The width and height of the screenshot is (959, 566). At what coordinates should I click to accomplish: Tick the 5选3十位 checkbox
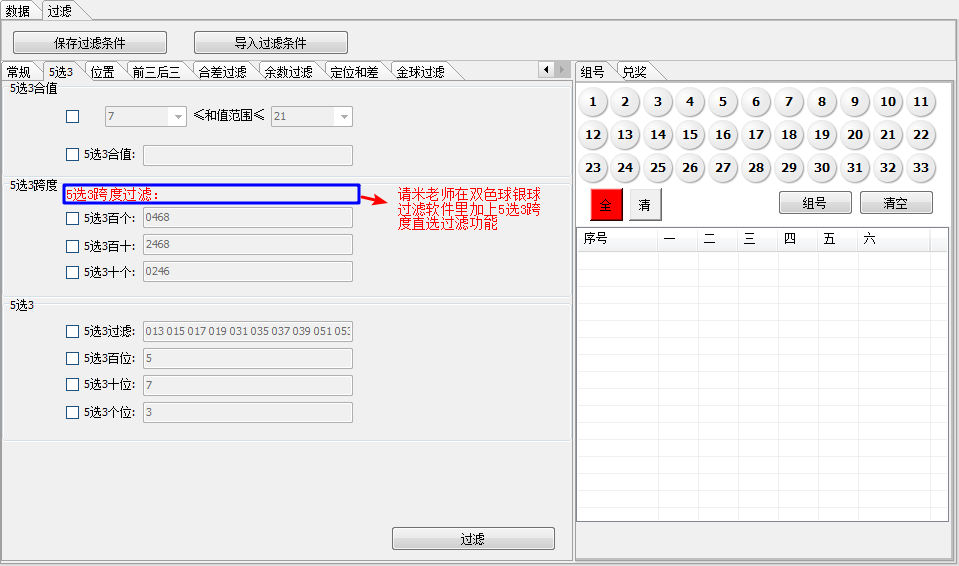(72, 384)
